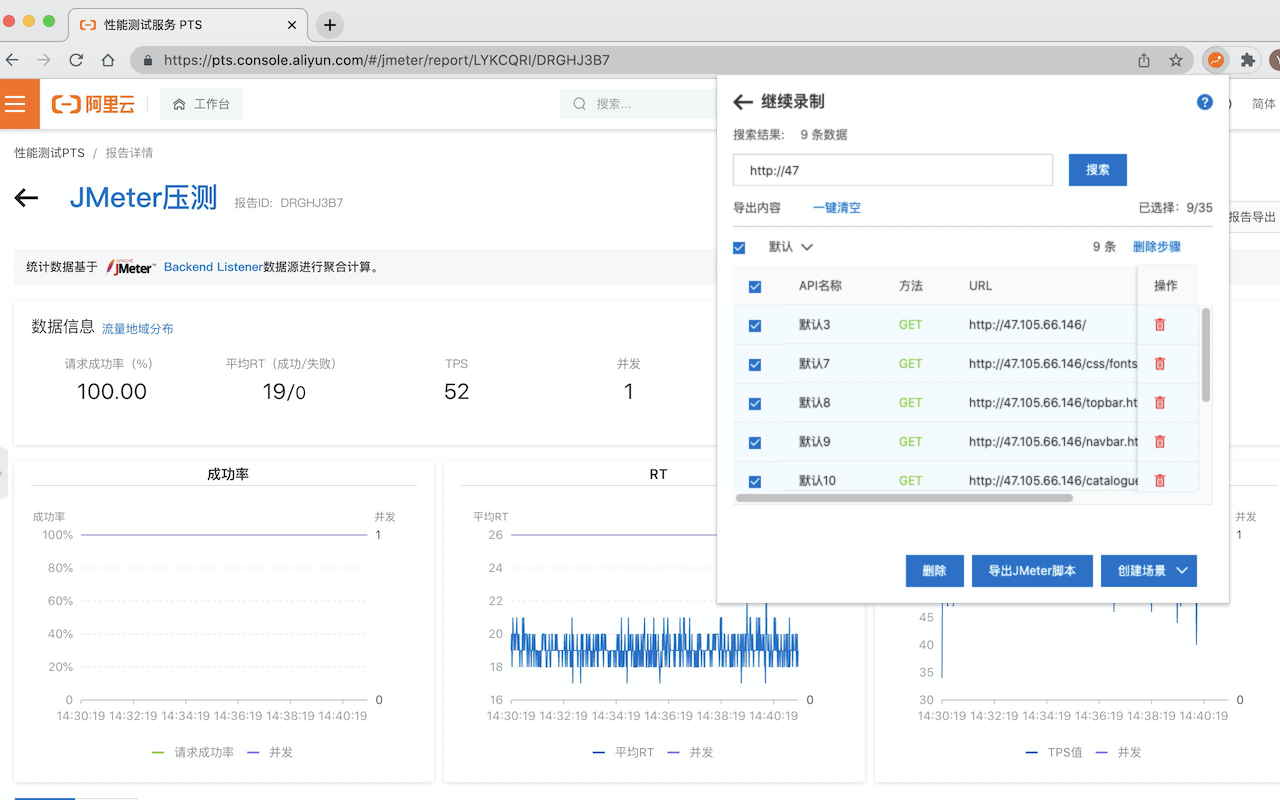Click the 简体 language selector
Image resolution: width=1280 pixels, height=800 pixels.
[1264, 104]
